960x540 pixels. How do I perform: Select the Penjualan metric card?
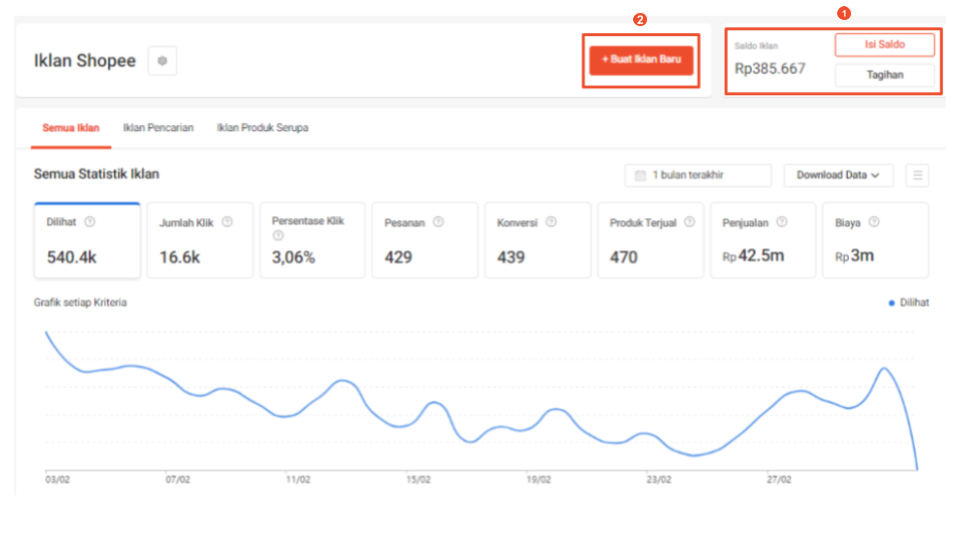763,240
